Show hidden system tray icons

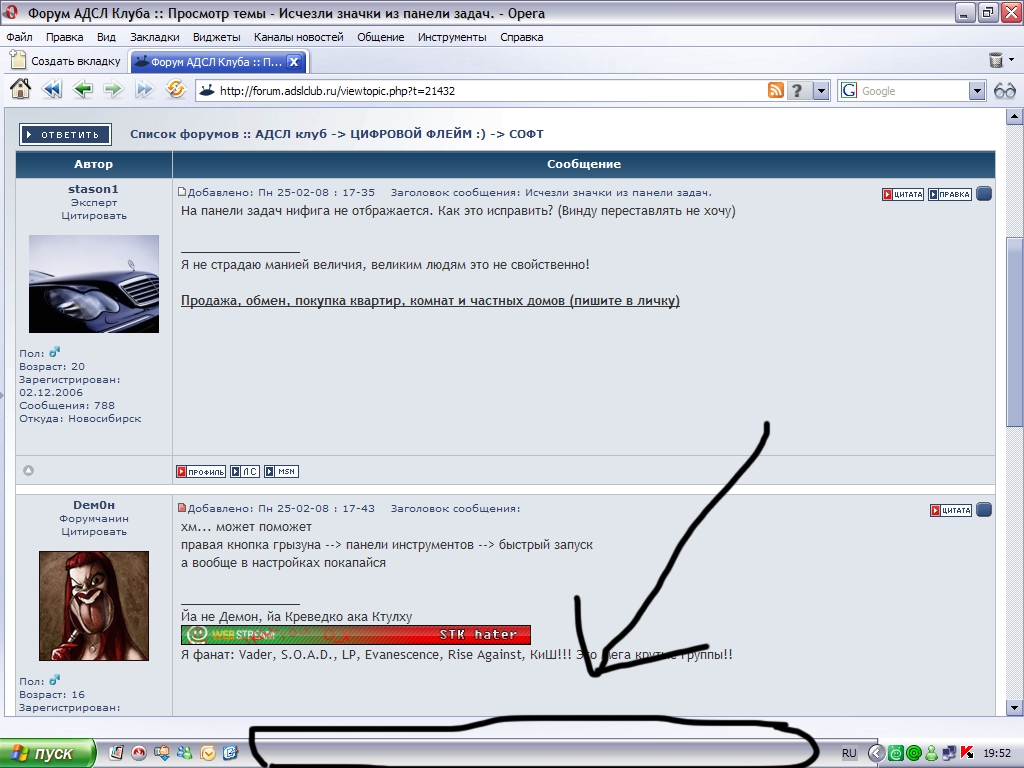tap(876, 753)
